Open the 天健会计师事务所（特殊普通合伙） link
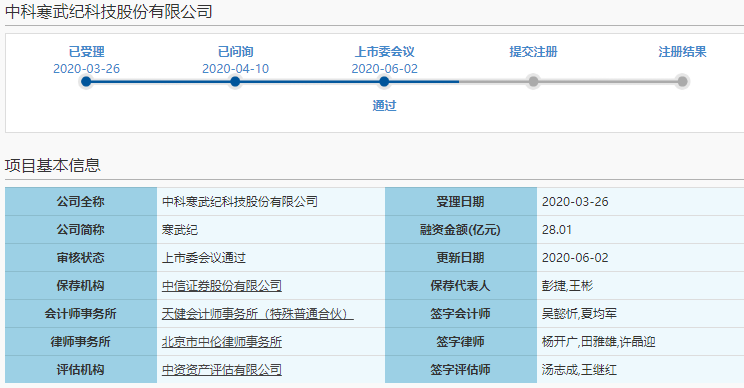Viewport: 744px width, 388px height. [258, 314]
